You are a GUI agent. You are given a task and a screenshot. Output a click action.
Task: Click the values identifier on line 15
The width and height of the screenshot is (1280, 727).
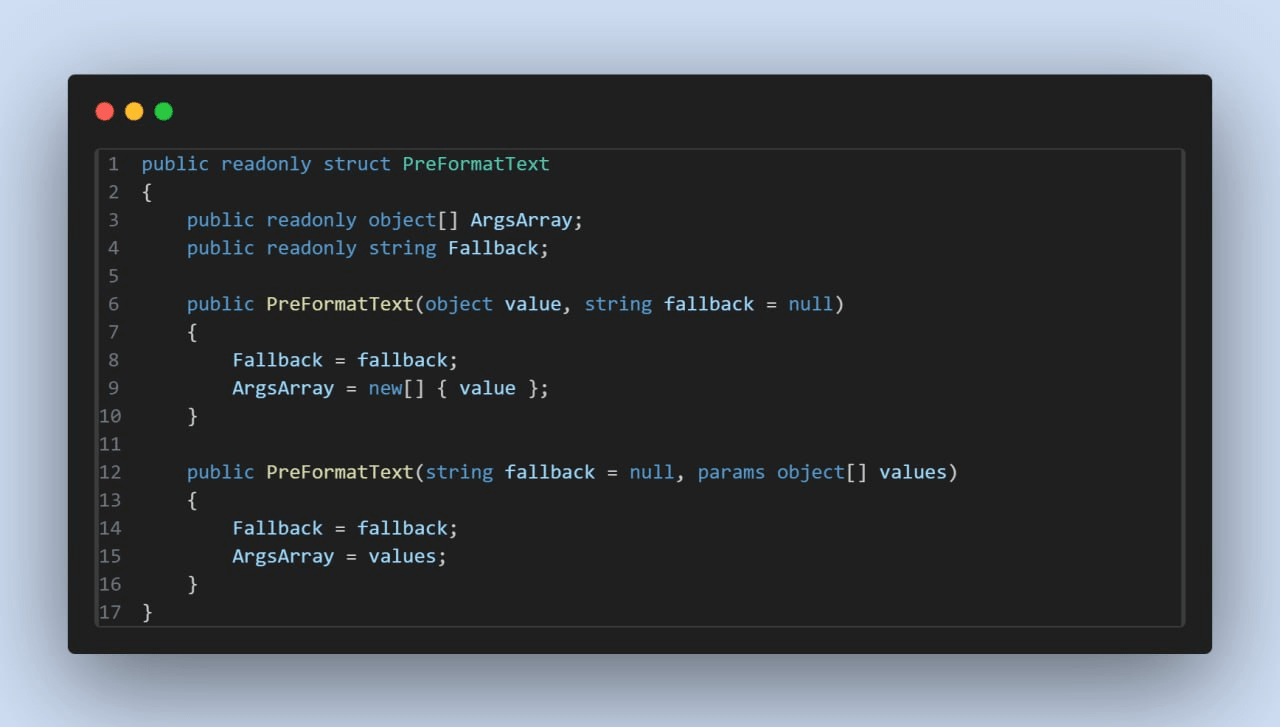402,556
